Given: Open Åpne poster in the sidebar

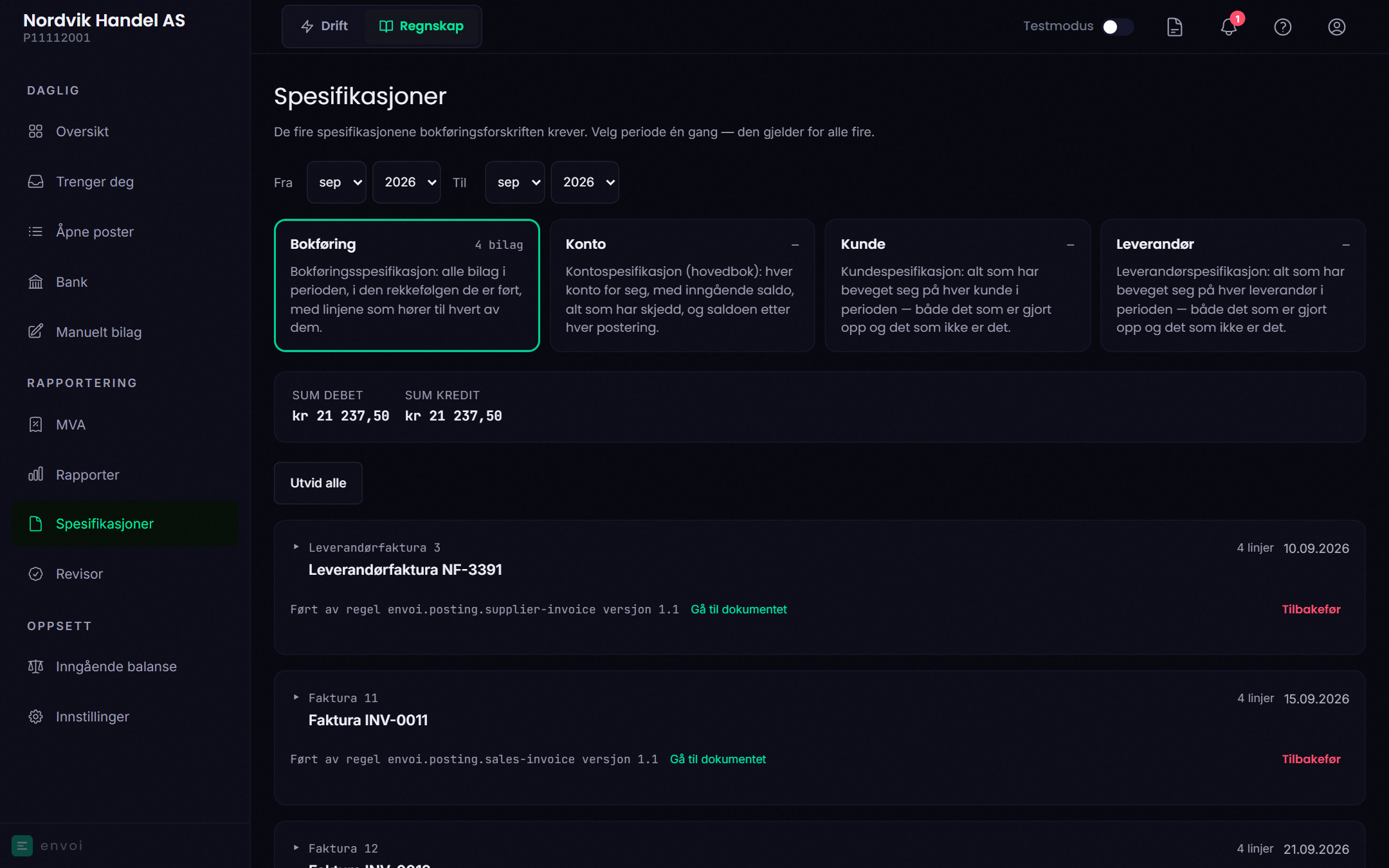Looking at the screenshot, I should point(125,231).
